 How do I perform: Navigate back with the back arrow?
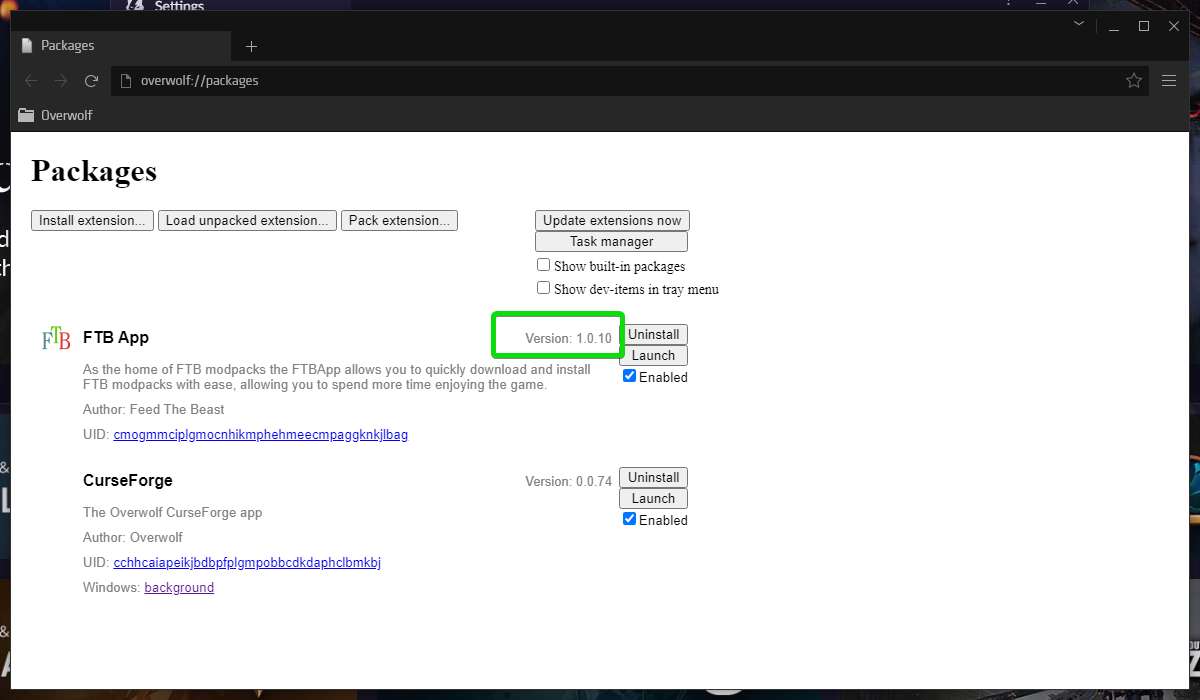pyautogui.click(x=31, y=80)
